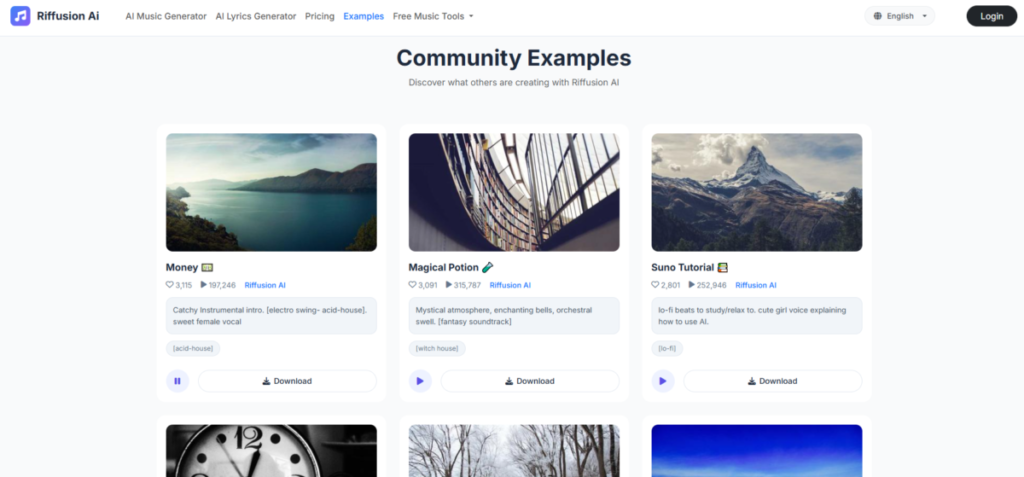Image resolution: width=1024 pixels, height=477 pixels.
Task: Open AI Lyrics Generator menu item
Action: click(x=256, y=16)
